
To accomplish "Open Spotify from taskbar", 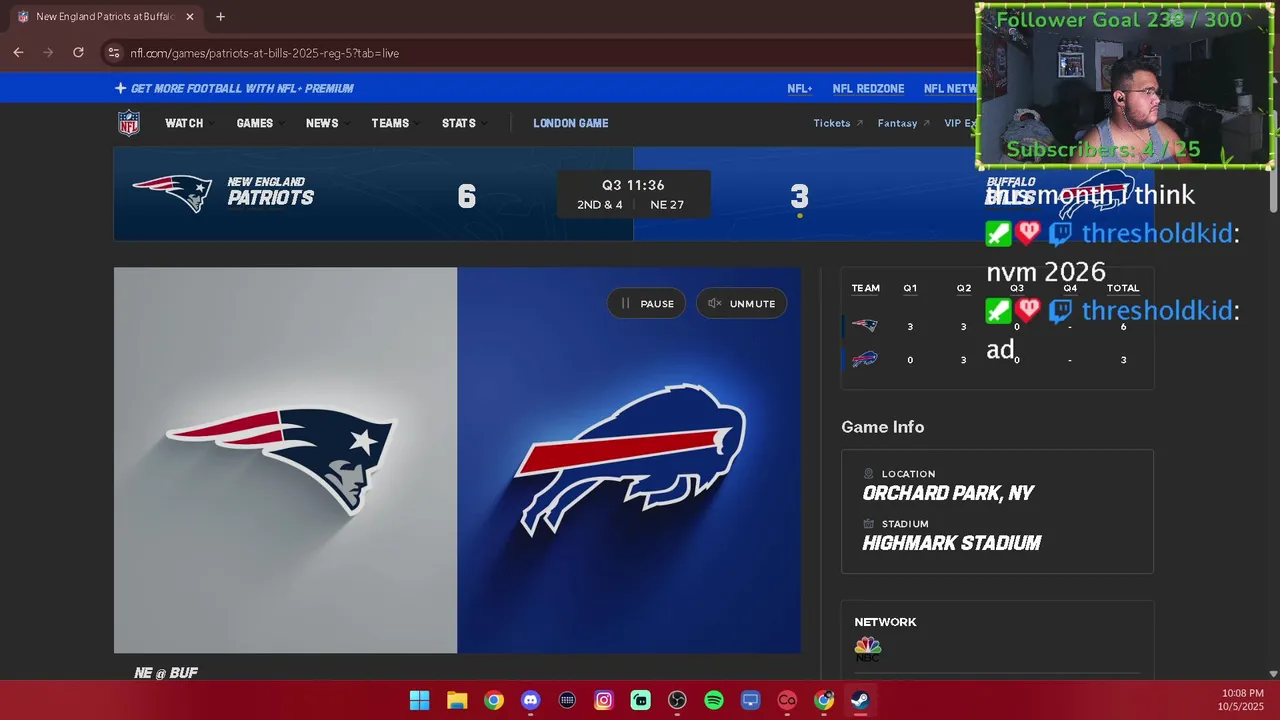I will coord(714,700).
